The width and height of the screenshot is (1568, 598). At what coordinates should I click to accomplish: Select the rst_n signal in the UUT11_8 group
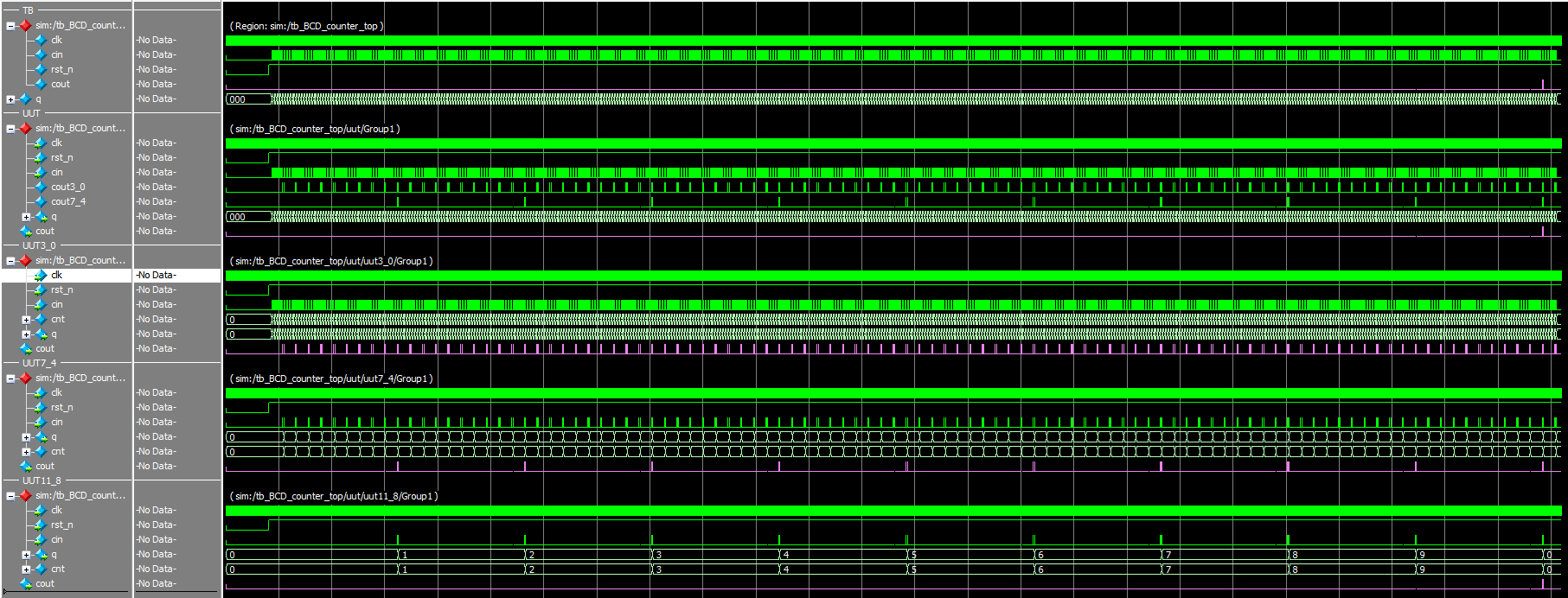point(62,525)
